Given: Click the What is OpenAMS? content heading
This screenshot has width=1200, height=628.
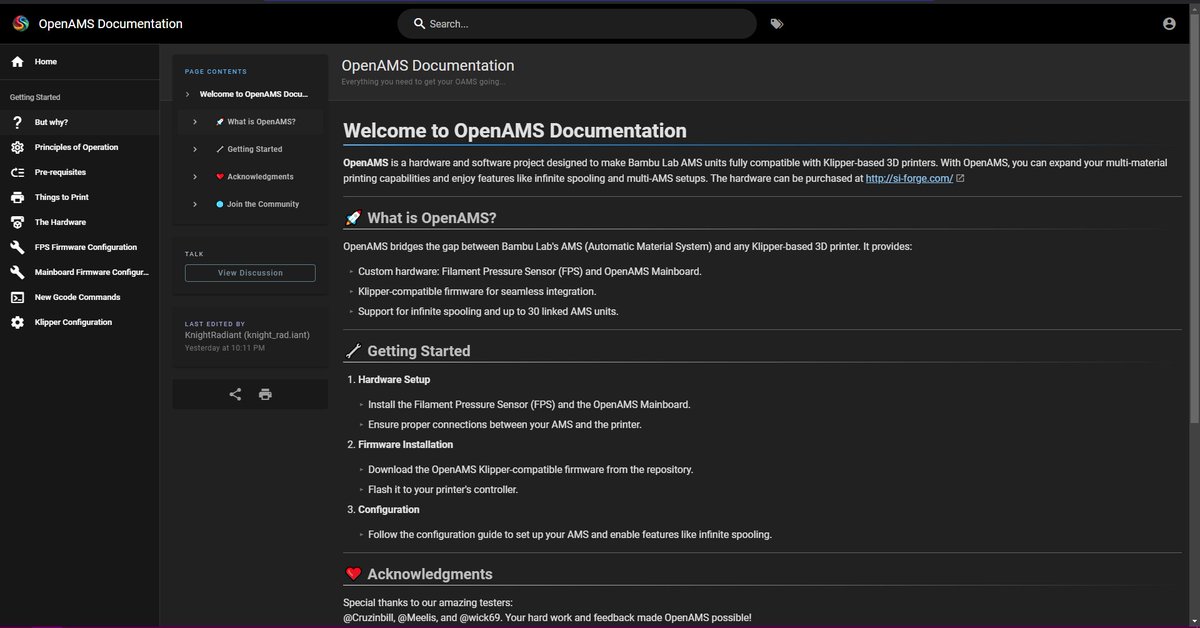Looking at the screenshot, I should [431, 218].
